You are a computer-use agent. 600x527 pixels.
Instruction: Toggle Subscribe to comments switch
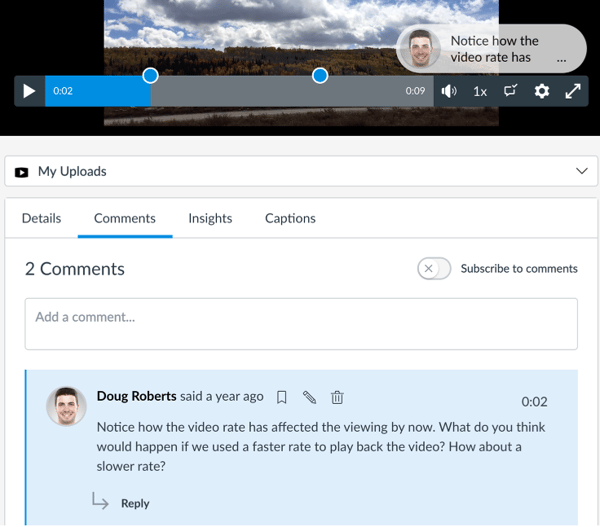(x=434, y=268)
